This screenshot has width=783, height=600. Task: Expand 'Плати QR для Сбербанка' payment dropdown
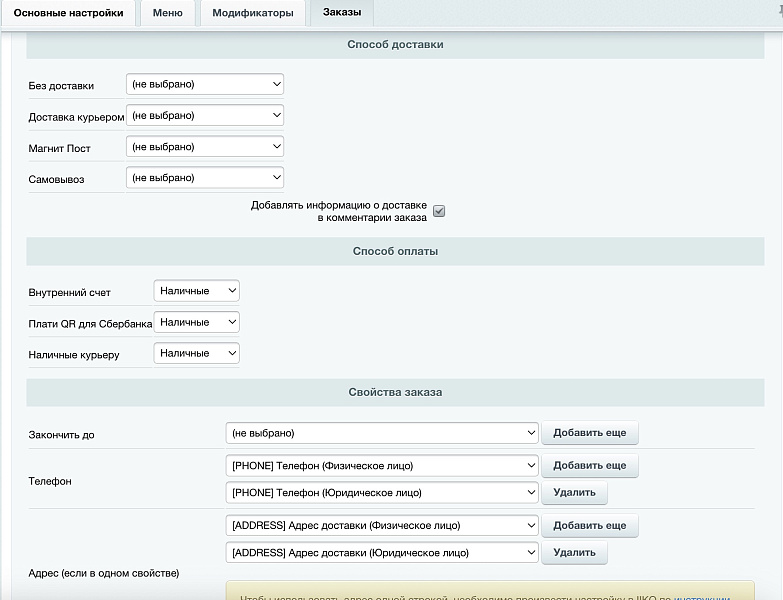[197, 322]
